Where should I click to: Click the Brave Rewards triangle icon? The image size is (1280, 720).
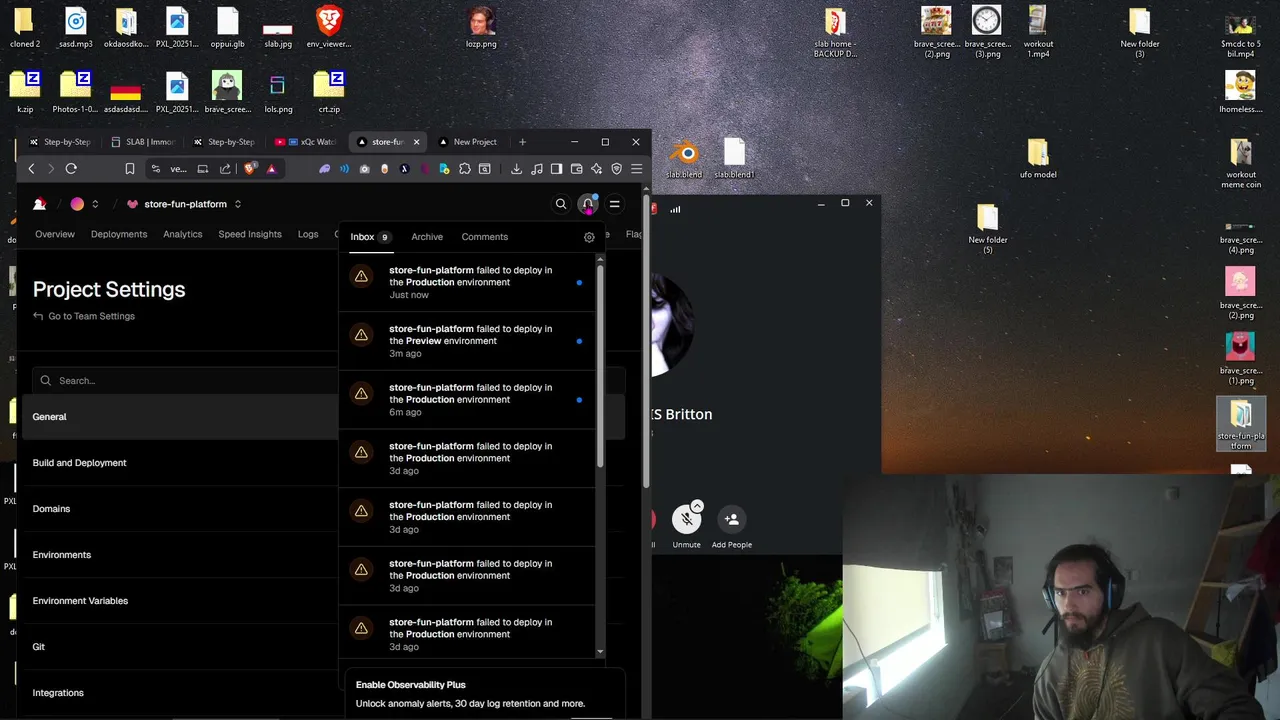coord(271,169)
